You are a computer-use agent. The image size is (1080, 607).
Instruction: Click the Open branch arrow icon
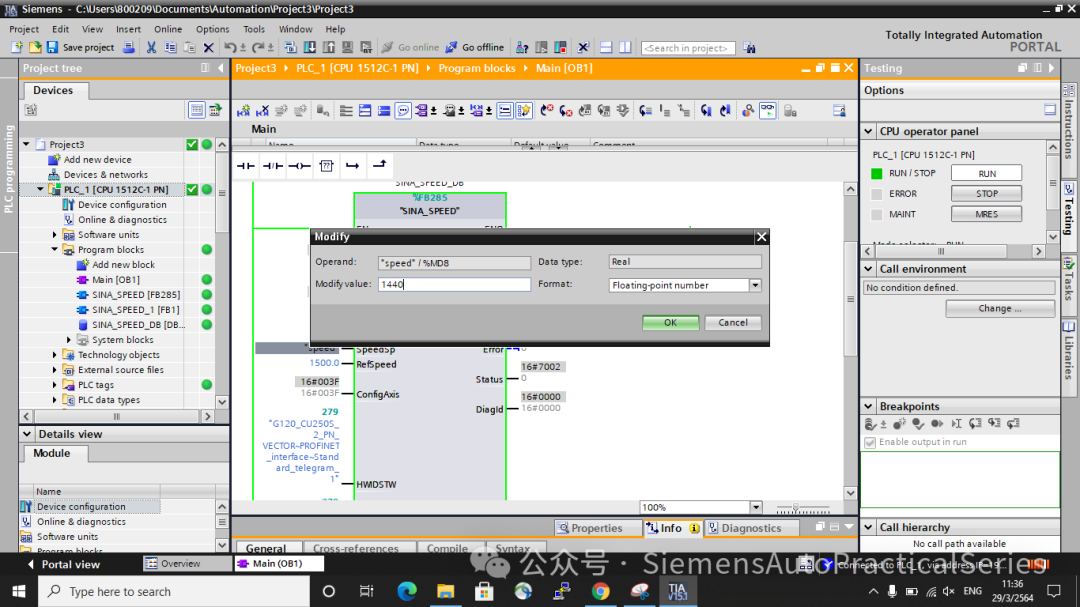click(353, 165)
